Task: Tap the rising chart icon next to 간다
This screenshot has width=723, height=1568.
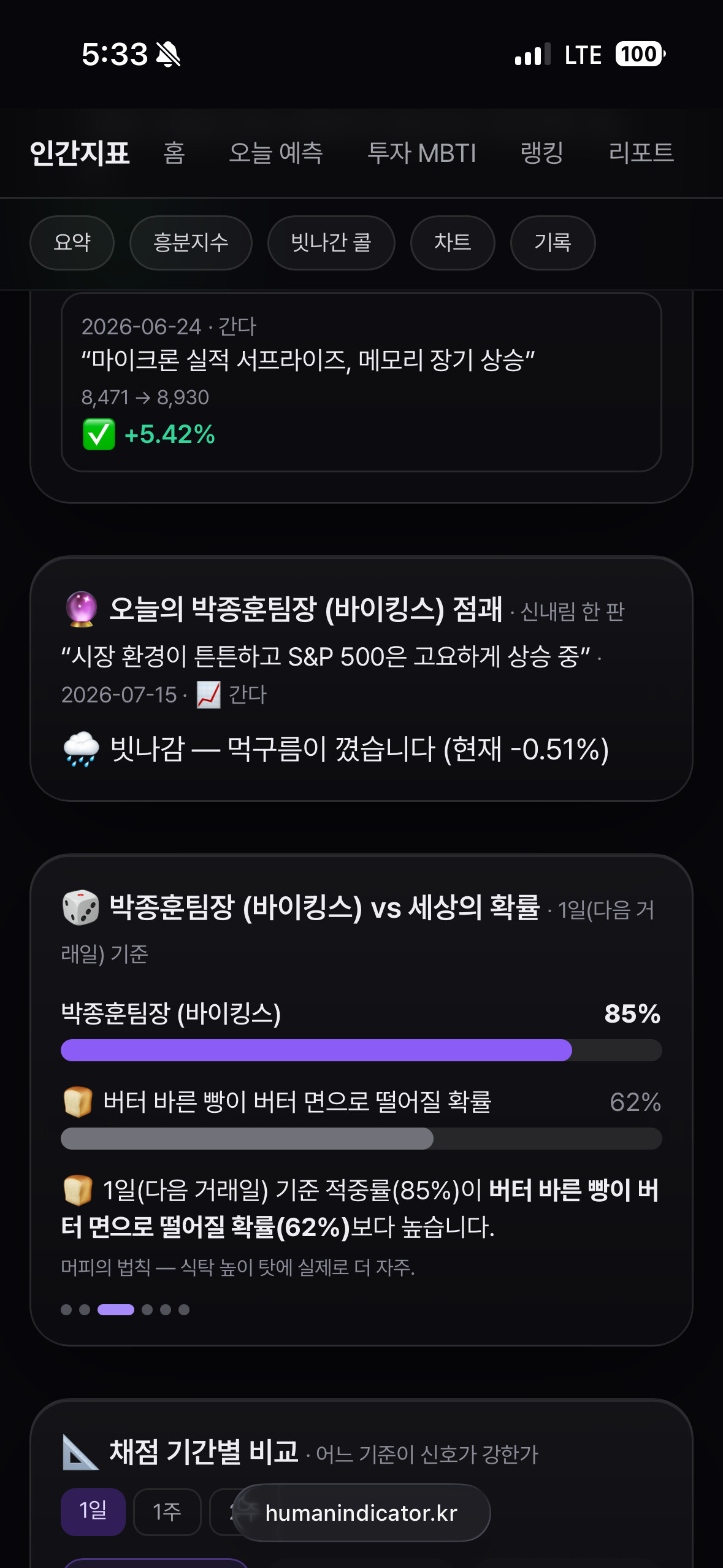Action: click(x=208, y=694)
